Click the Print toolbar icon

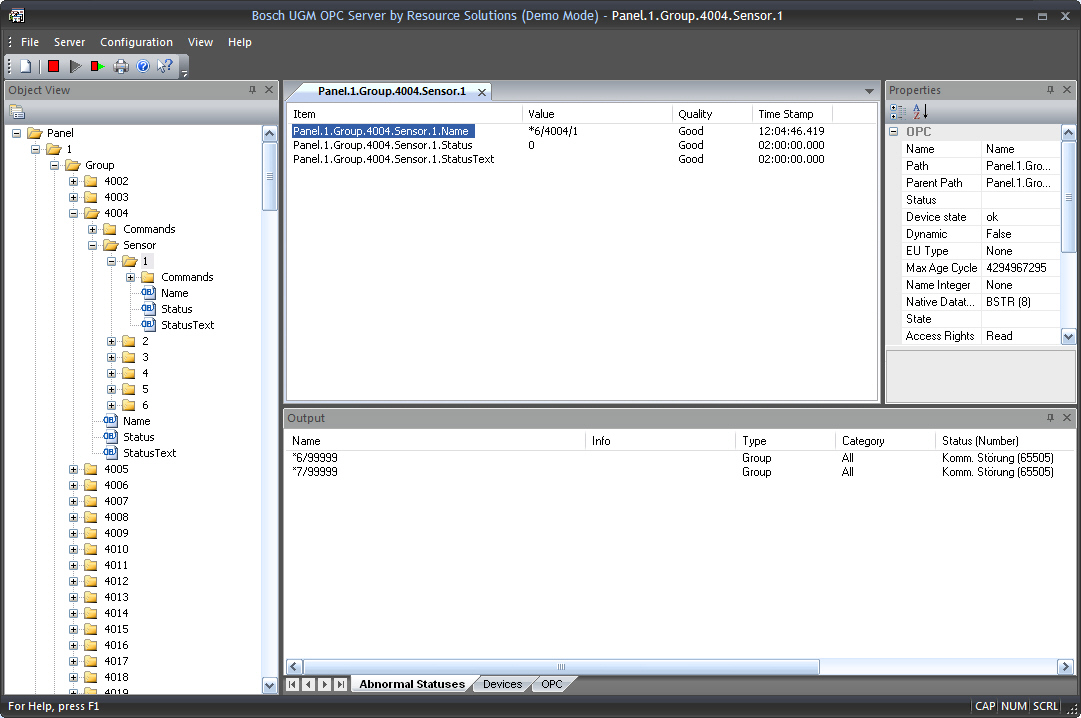pos(121,67)
